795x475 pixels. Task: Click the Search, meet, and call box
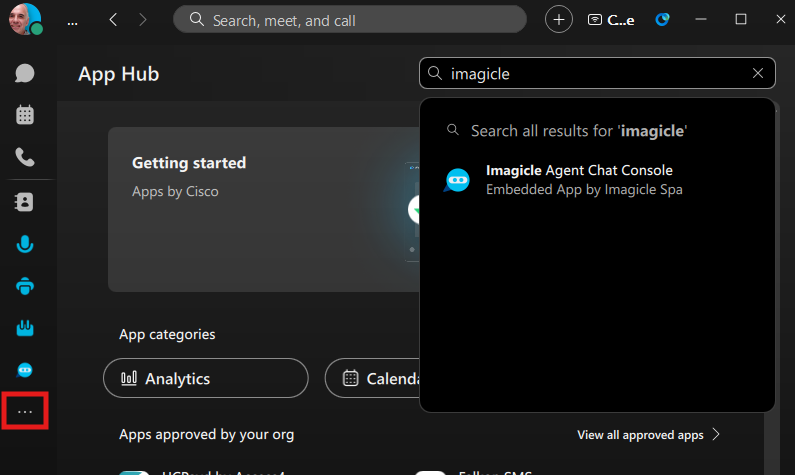pos(350,19)
